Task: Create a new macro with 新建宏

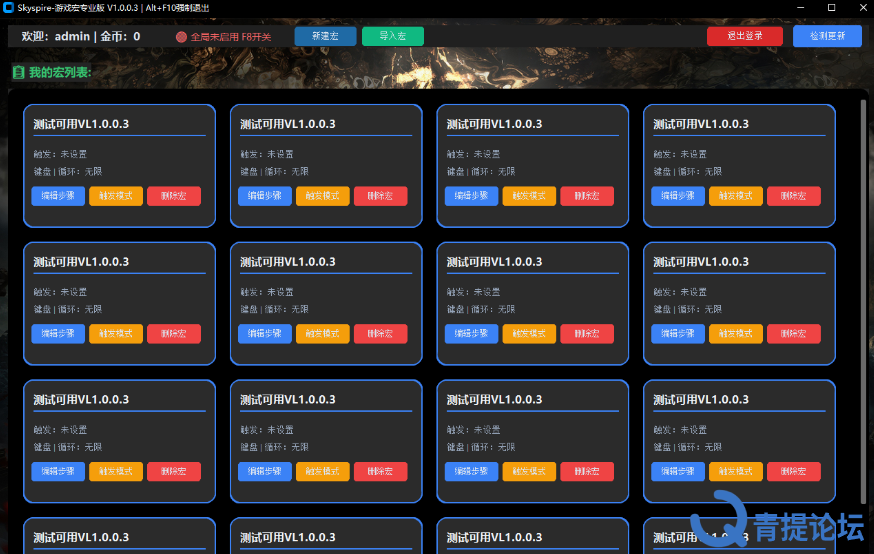Action: pos(325,36)
